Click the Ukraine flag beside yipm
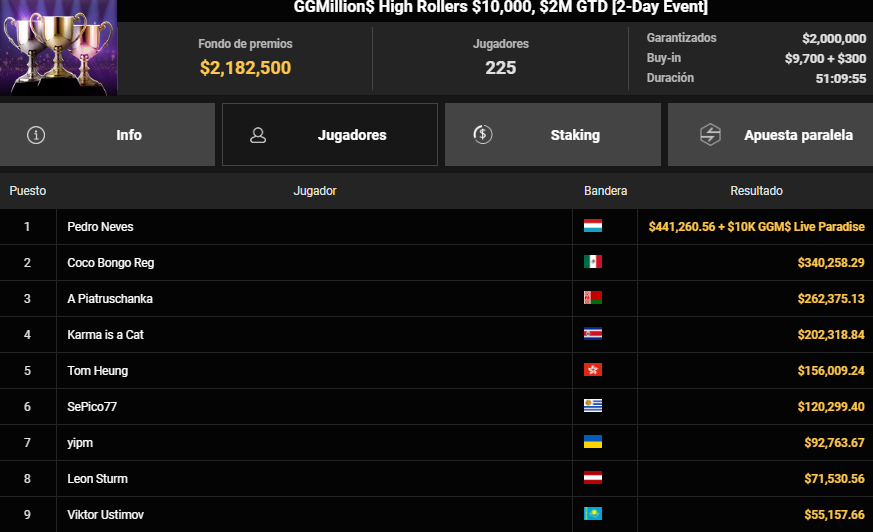Screen dimensions: 873x532 [592, 443]
